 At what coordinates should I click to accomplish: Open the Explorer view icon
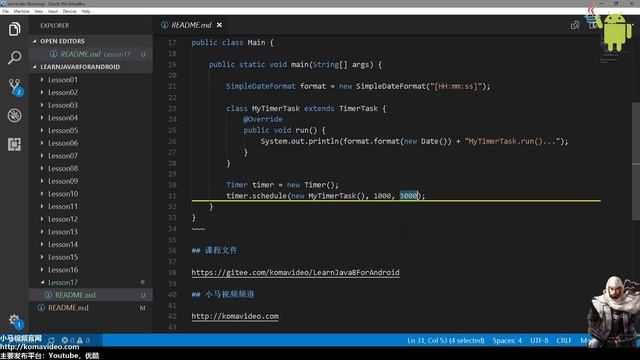(14, 29)
